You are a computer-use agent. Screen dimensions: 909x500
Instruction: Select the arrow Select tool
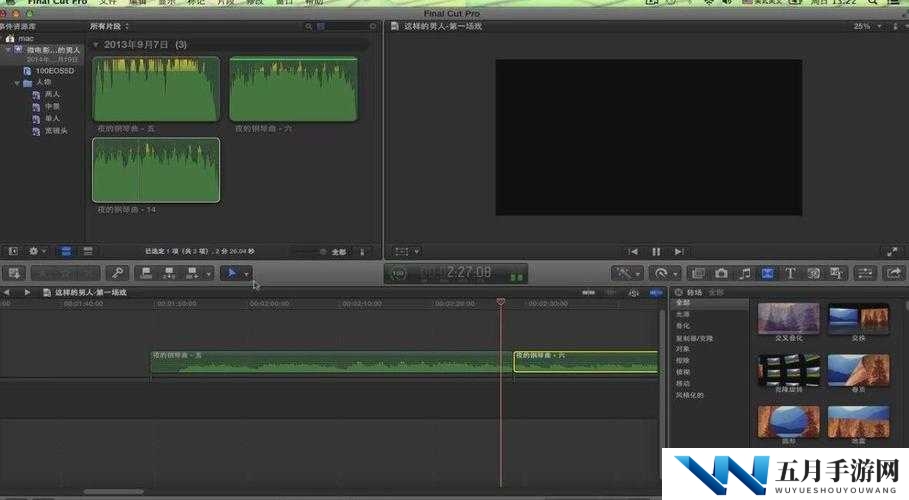point(231,273)
